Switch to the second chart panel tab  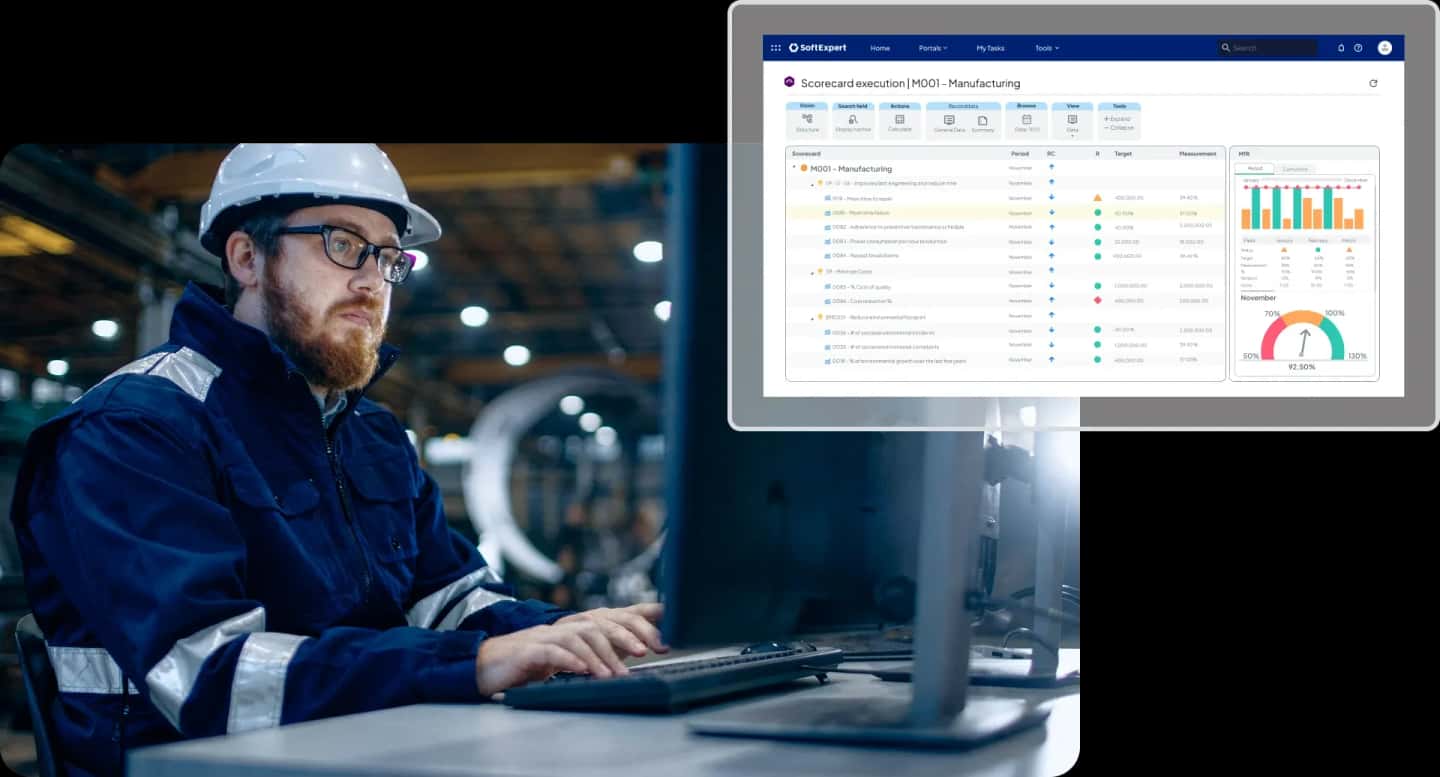[x=1295, y=169]
